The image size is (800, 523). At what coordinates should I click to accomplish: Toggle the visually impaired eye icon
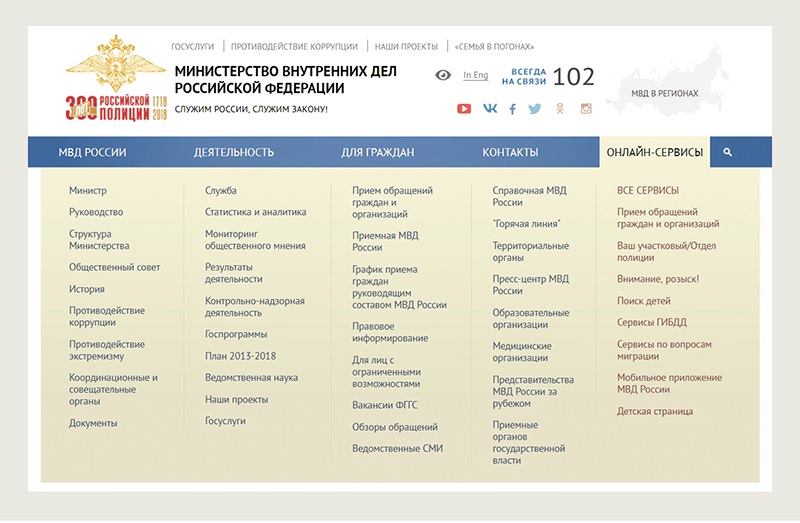click(443, 76)
